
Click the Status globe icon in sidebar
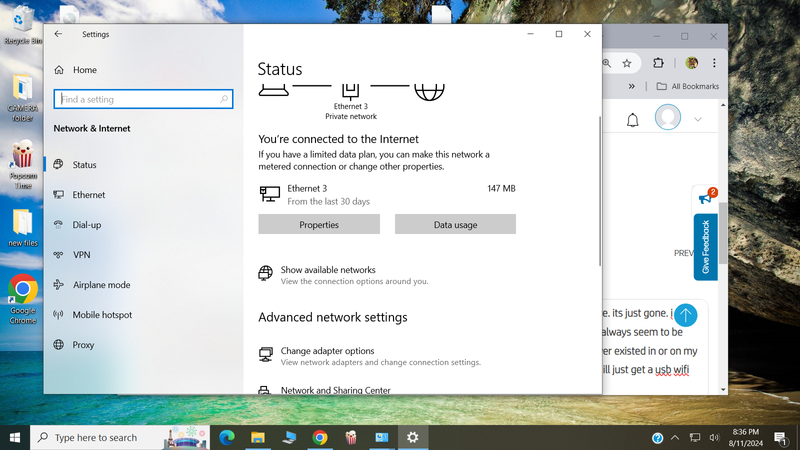[59, 164]
